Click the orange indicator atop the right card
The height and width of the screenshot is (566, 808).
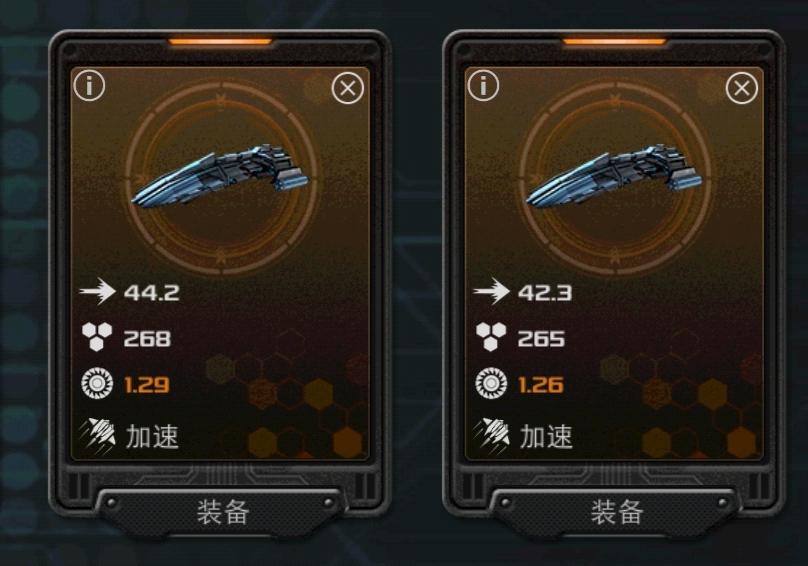point(614,41)
